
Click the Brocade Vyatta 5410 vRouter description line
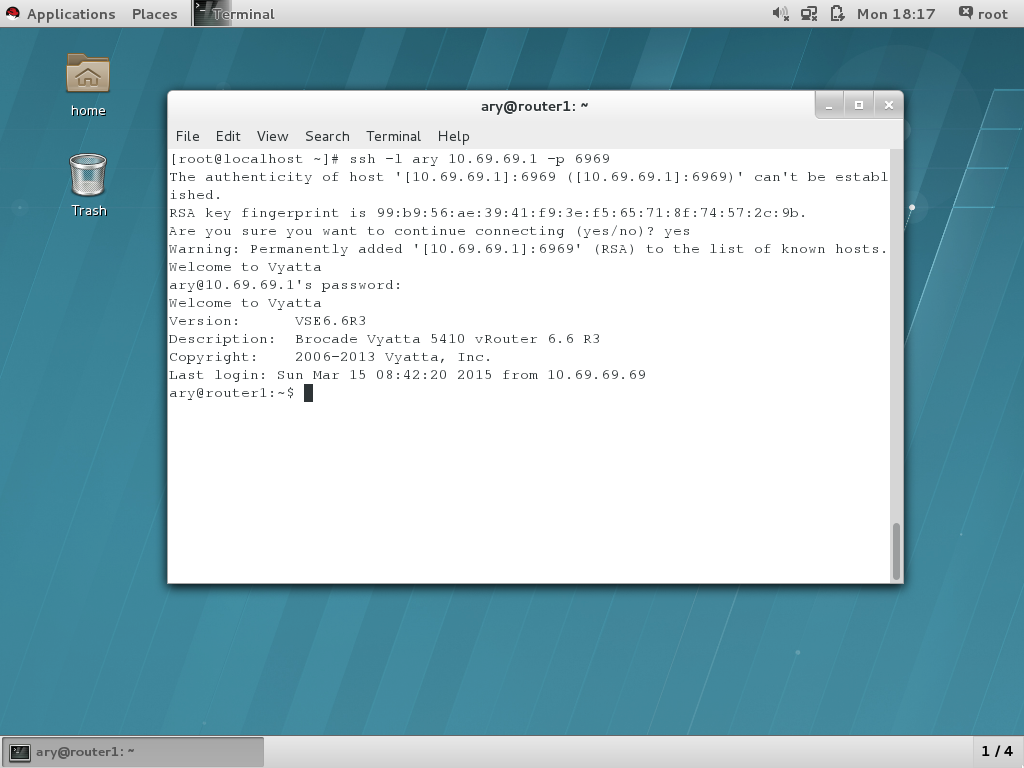tap(384, 339)
